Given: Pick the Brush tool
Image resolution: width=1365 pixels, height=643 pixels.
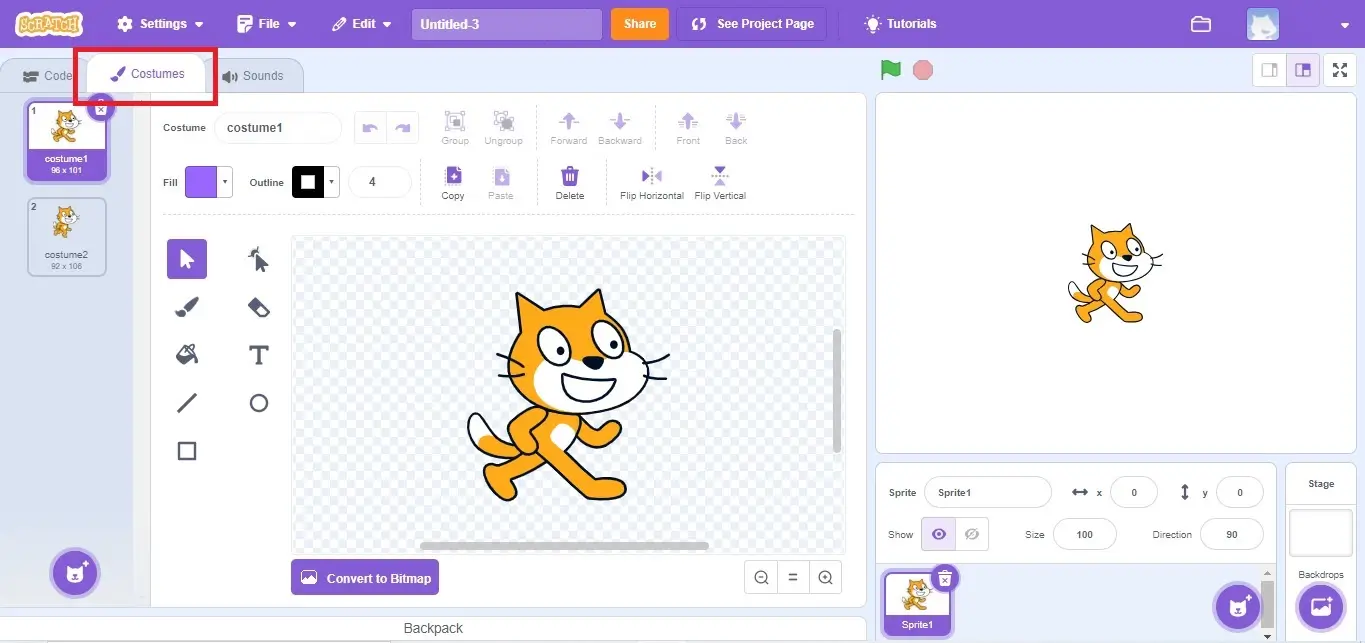Looking at the screenshot, I should pyautogui.click(x=187, y=307).
